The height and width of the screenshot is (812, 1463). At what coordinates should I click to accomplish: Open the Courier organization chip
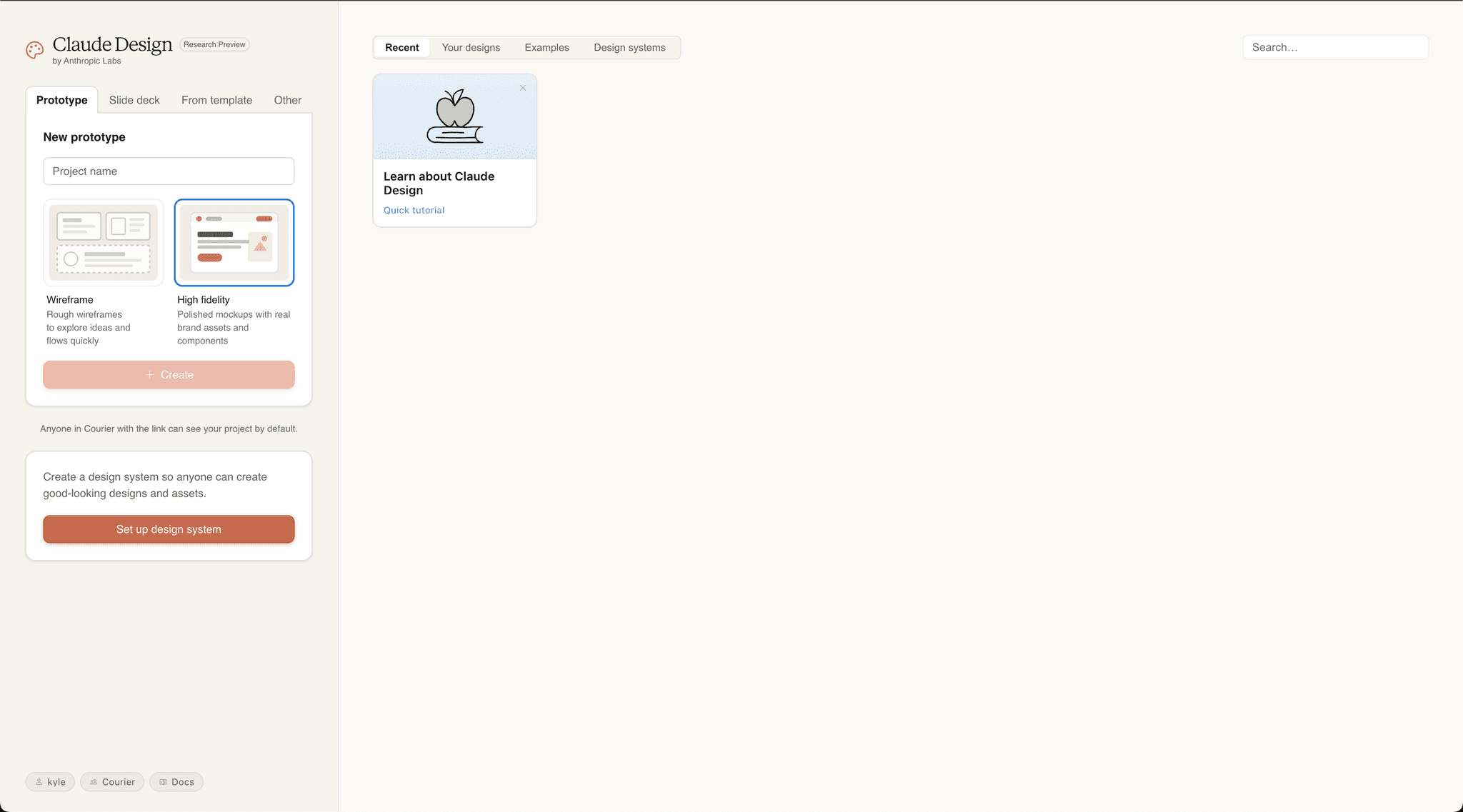[112, 782]
